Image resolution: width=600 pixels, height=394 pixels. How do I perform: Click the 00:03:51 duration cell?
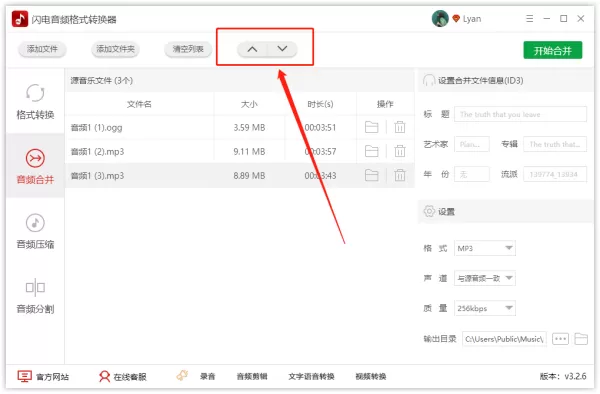(320, 127)
